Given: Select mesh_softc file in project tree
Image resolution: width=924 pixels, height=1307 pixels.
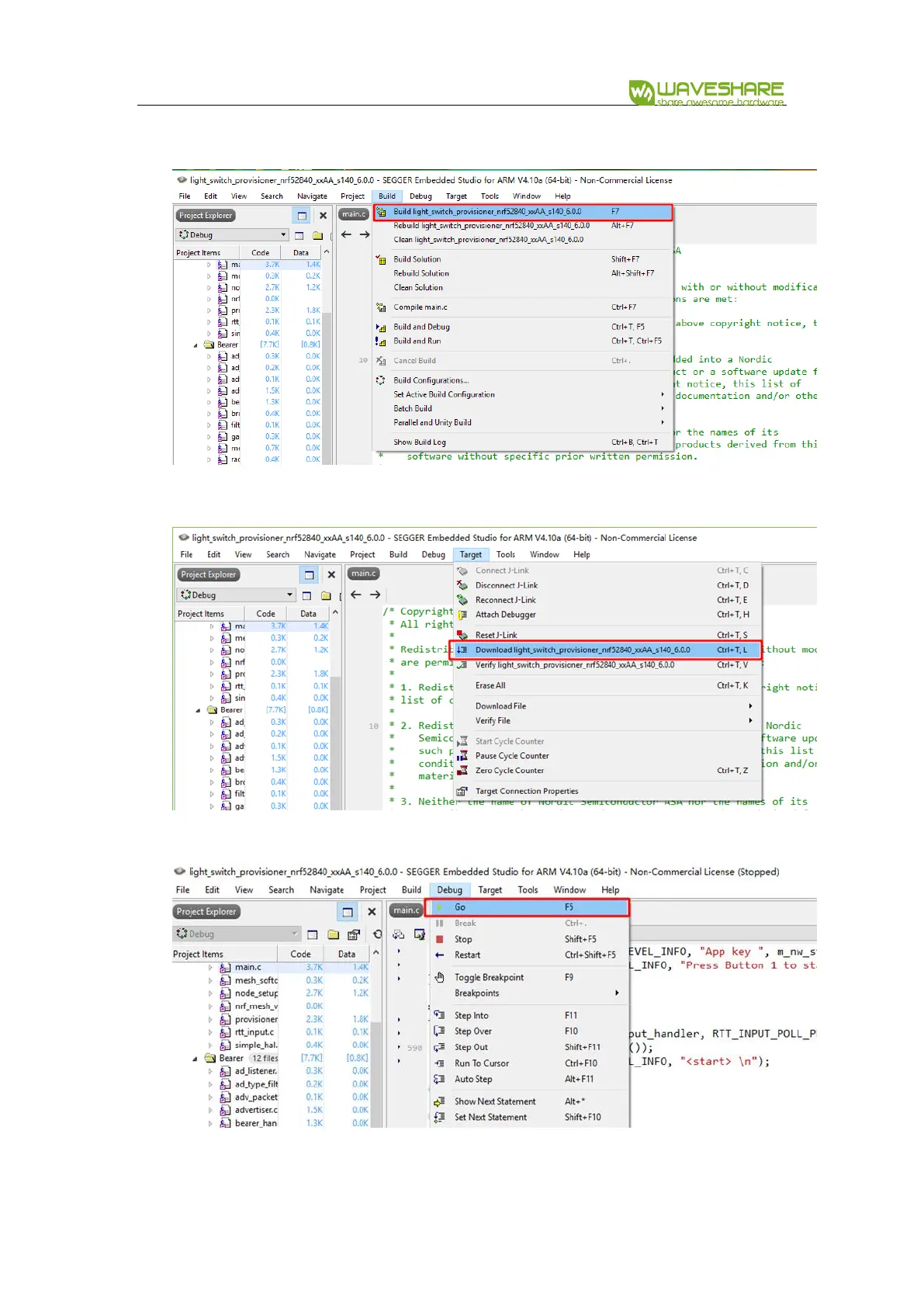Looking at the screenshot, I should click(x=256, y=981).
